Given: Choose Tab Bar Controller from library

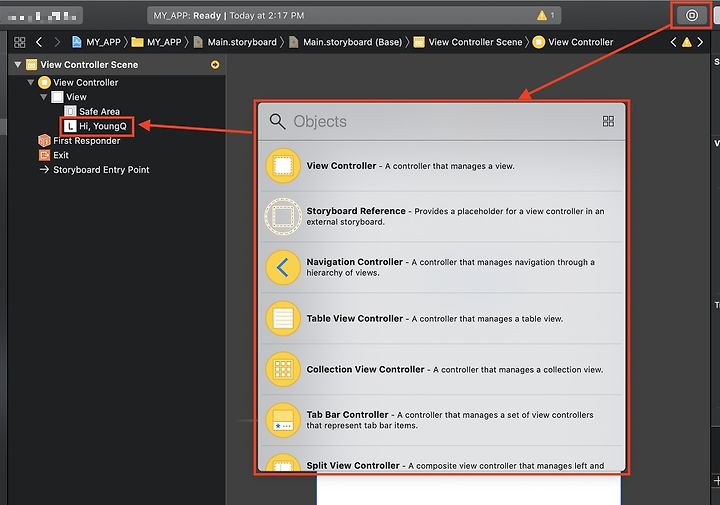Looking at the screenshot, I should [441, 420].
